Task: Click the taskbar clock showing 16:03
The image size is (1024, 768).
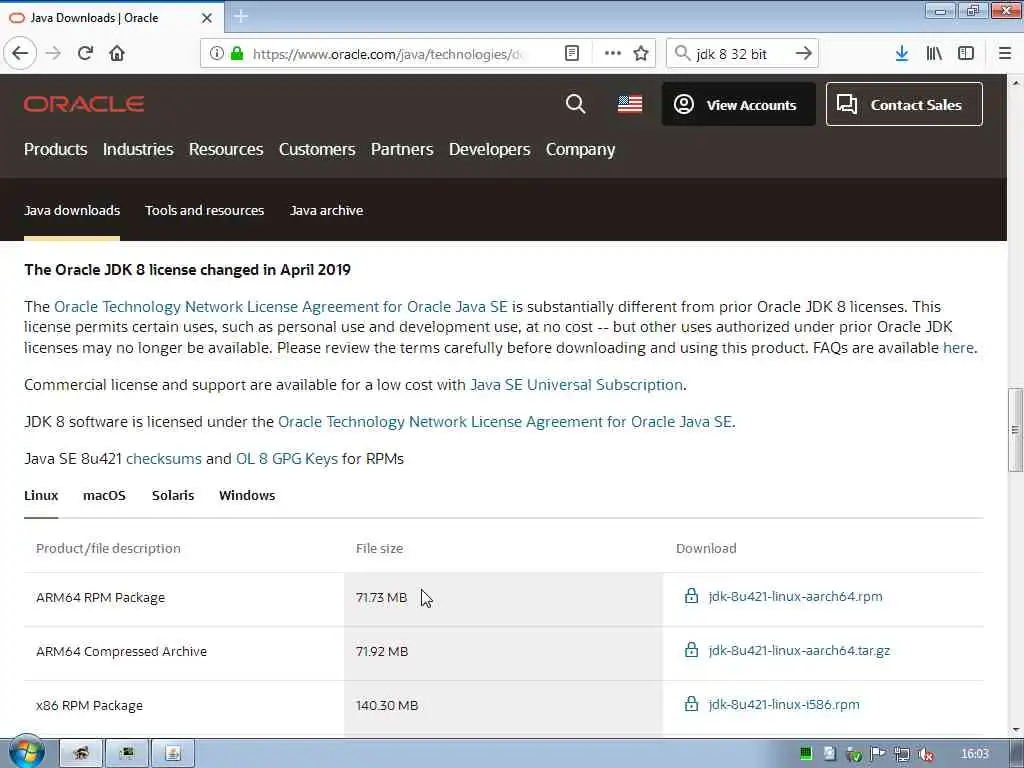Action: [x=975, y=754]
